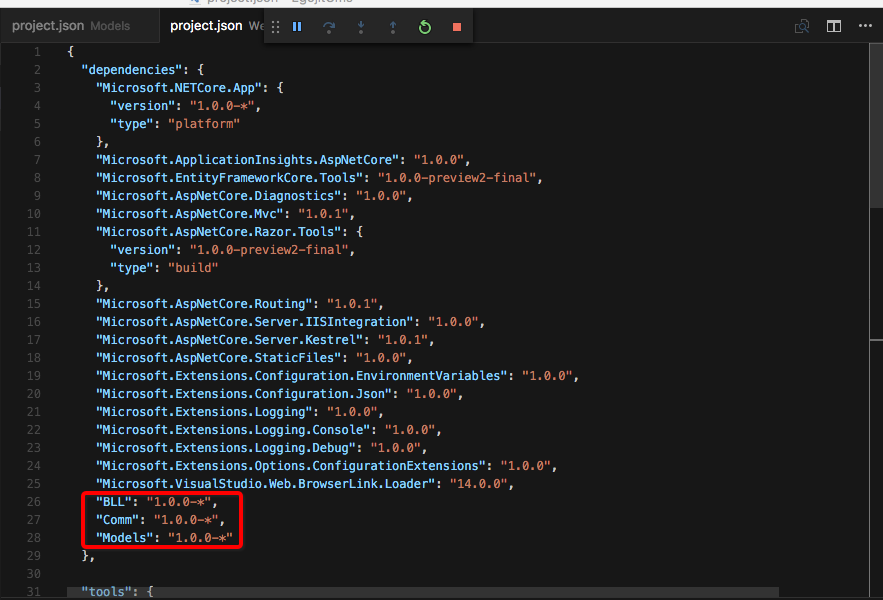Screen dimensions: 883x600
Task: Click the "Comm" dependency key
Action: [117, 521]
